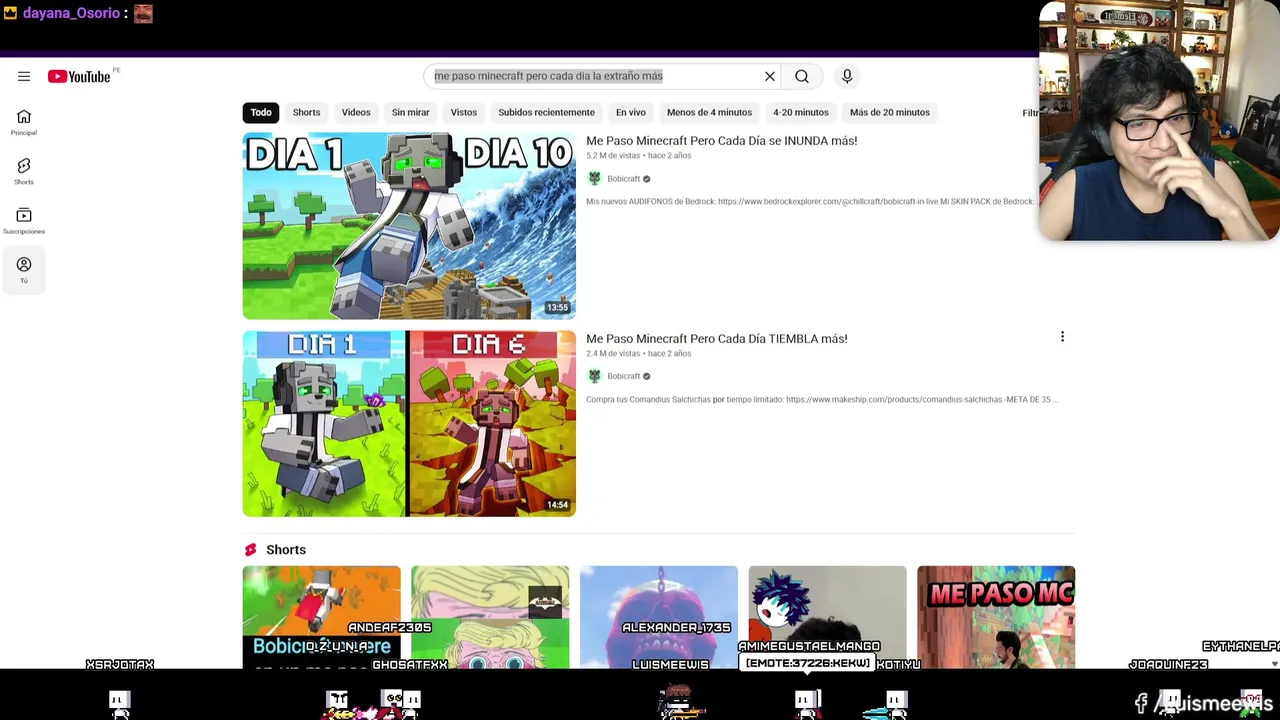Open Principal in the sidebar
The image size is (1280, 720).
24,122
